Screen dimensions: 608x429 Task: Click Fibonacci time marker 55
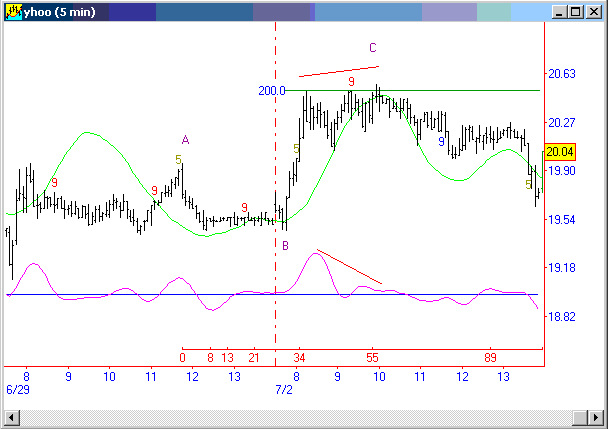click(373, 357)
